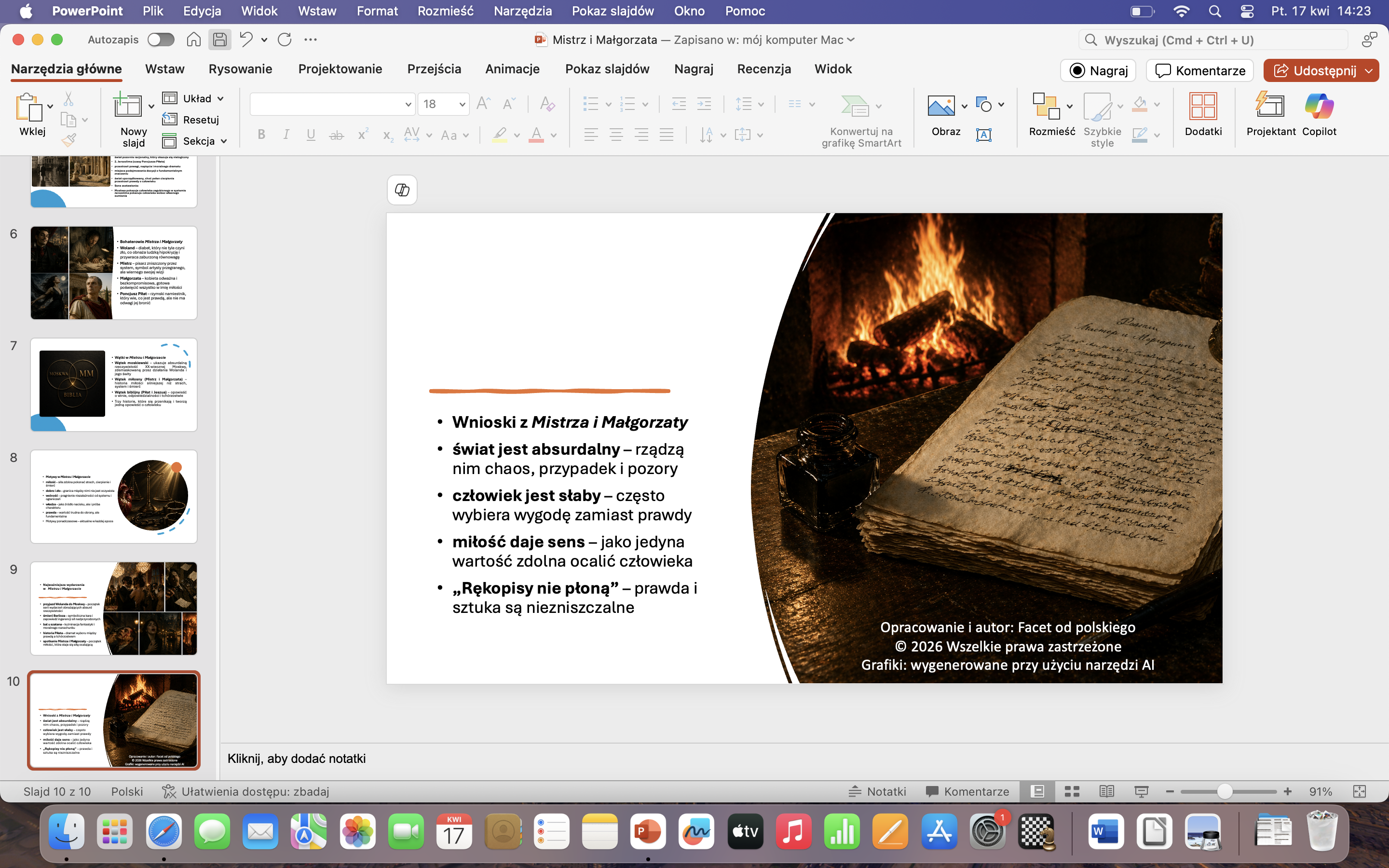Click the undo arrow icon
This screenshot has width=1389, height=868.
[x=245, y=40]
